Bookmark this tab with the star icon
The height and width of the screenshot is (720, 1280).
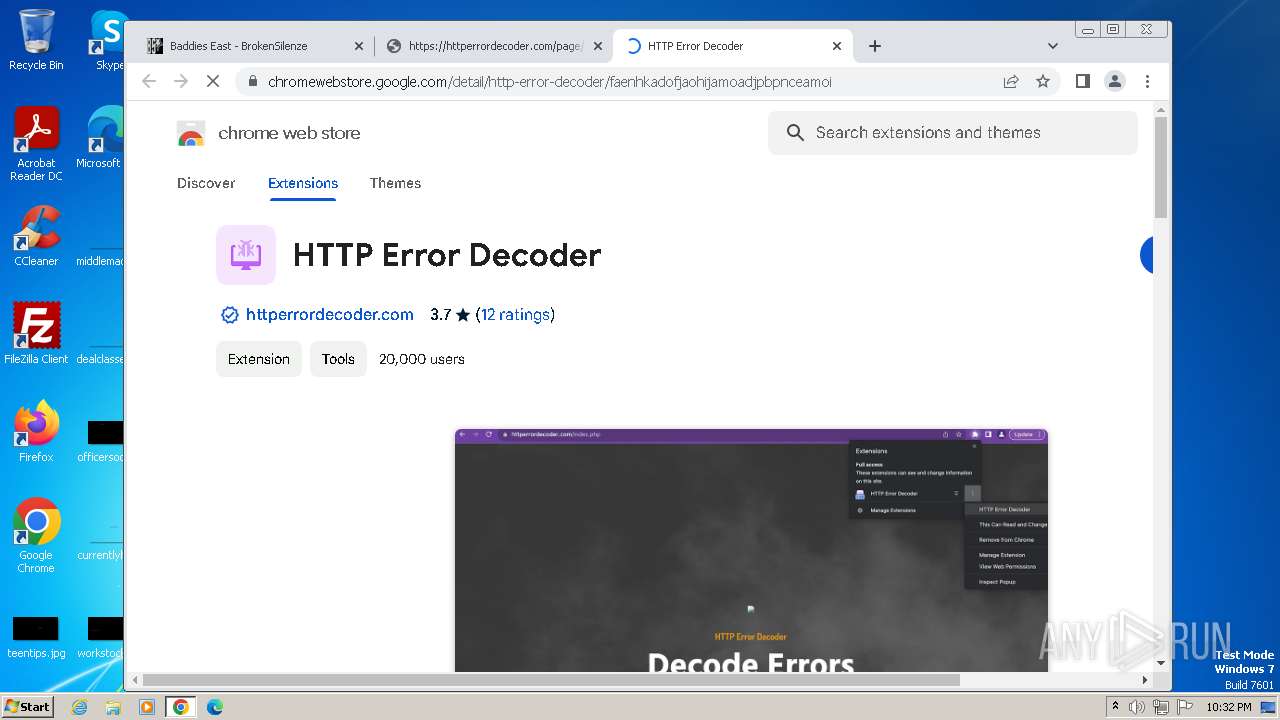(1043, 81)
